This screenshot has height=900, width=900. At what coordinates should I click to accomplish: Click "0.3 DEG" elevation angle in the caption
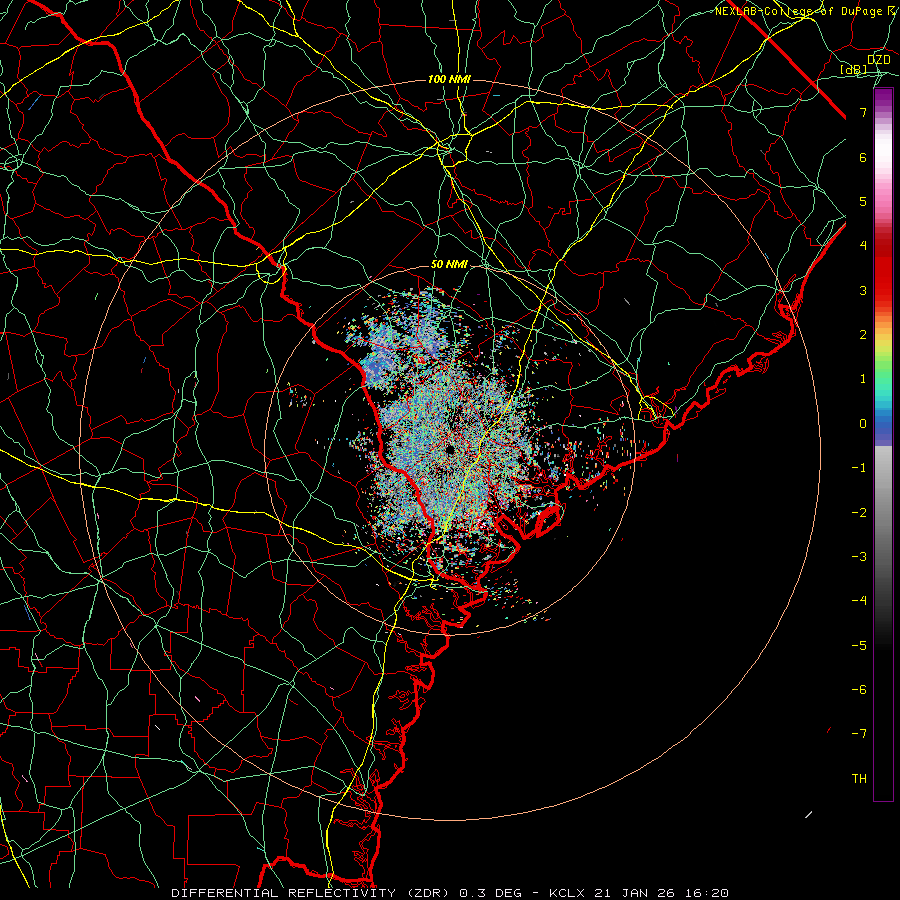pyautogui.click(x=491, y=893)
